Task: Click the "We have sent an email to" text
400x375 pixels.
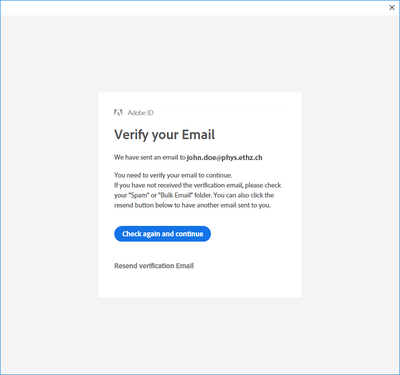Action: click(x=150, y=157)
